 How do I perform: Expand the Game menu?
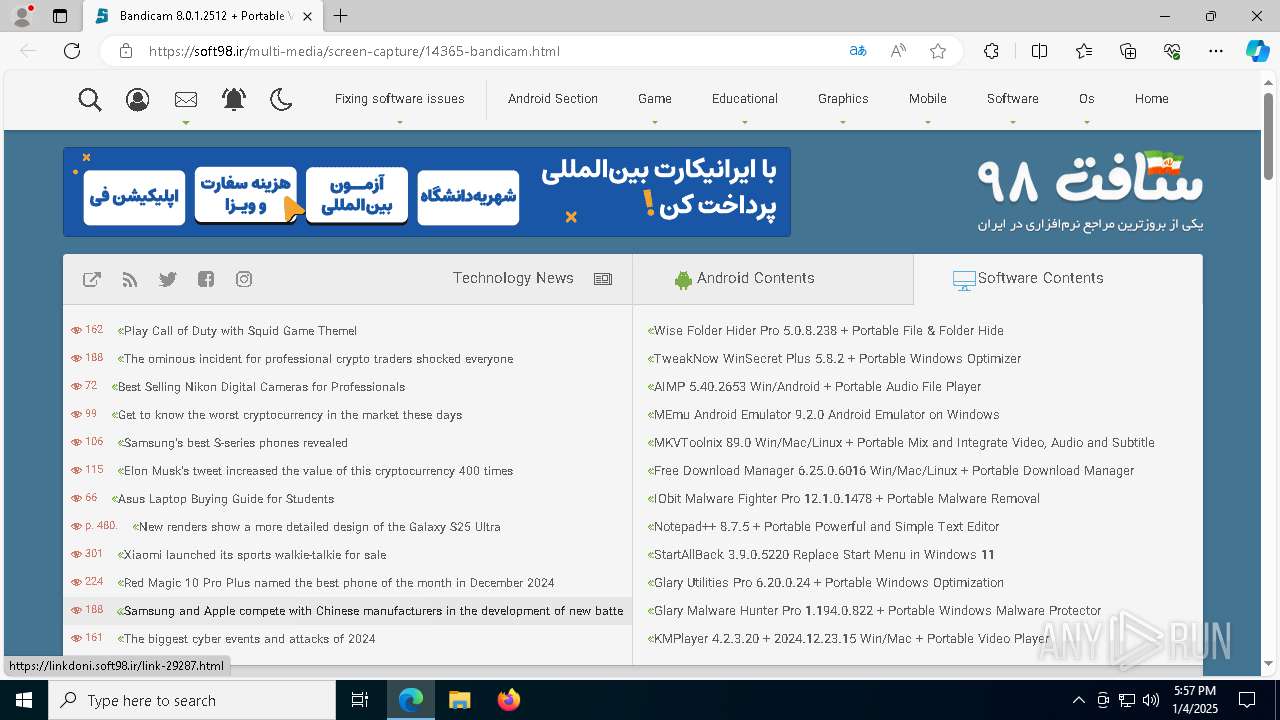click(x=655, y=99)
